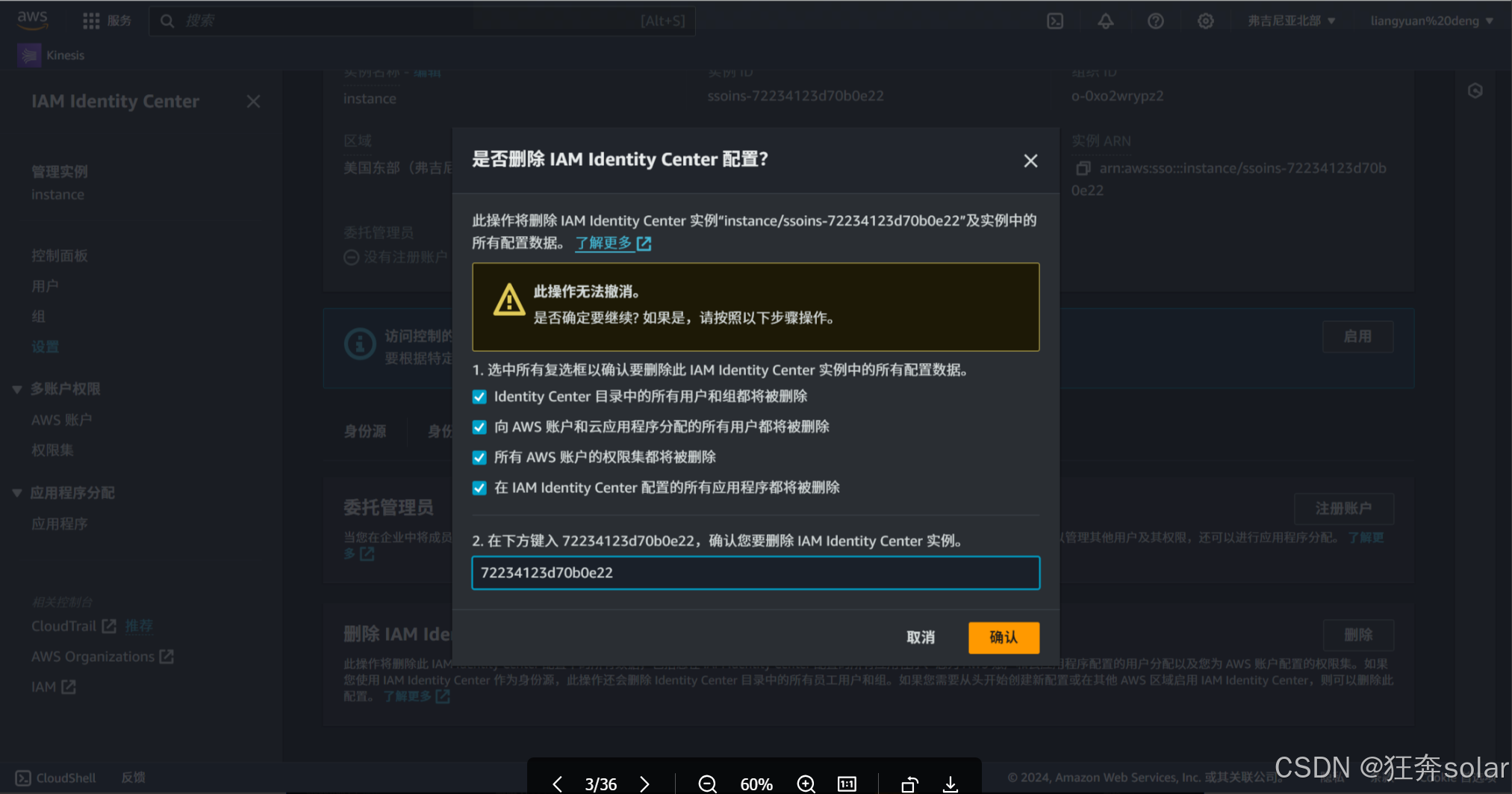Toggle 'IAM Identity Center 配置的所有应用程序' checkbox
1512x794 pixels.
pos(479,488)
